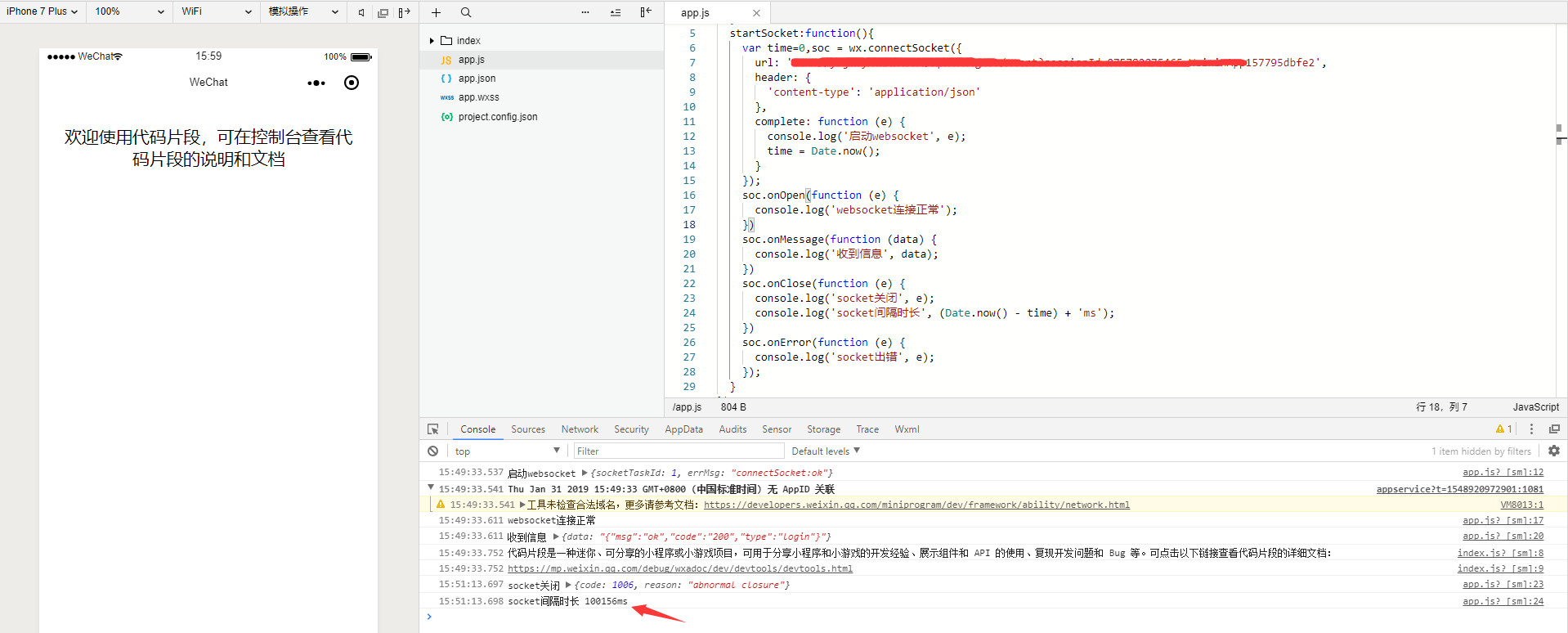Collapse the Thu Jan 31 2019 log group
The height and width of the screenshot is (633, 1568).
[431, 487]
